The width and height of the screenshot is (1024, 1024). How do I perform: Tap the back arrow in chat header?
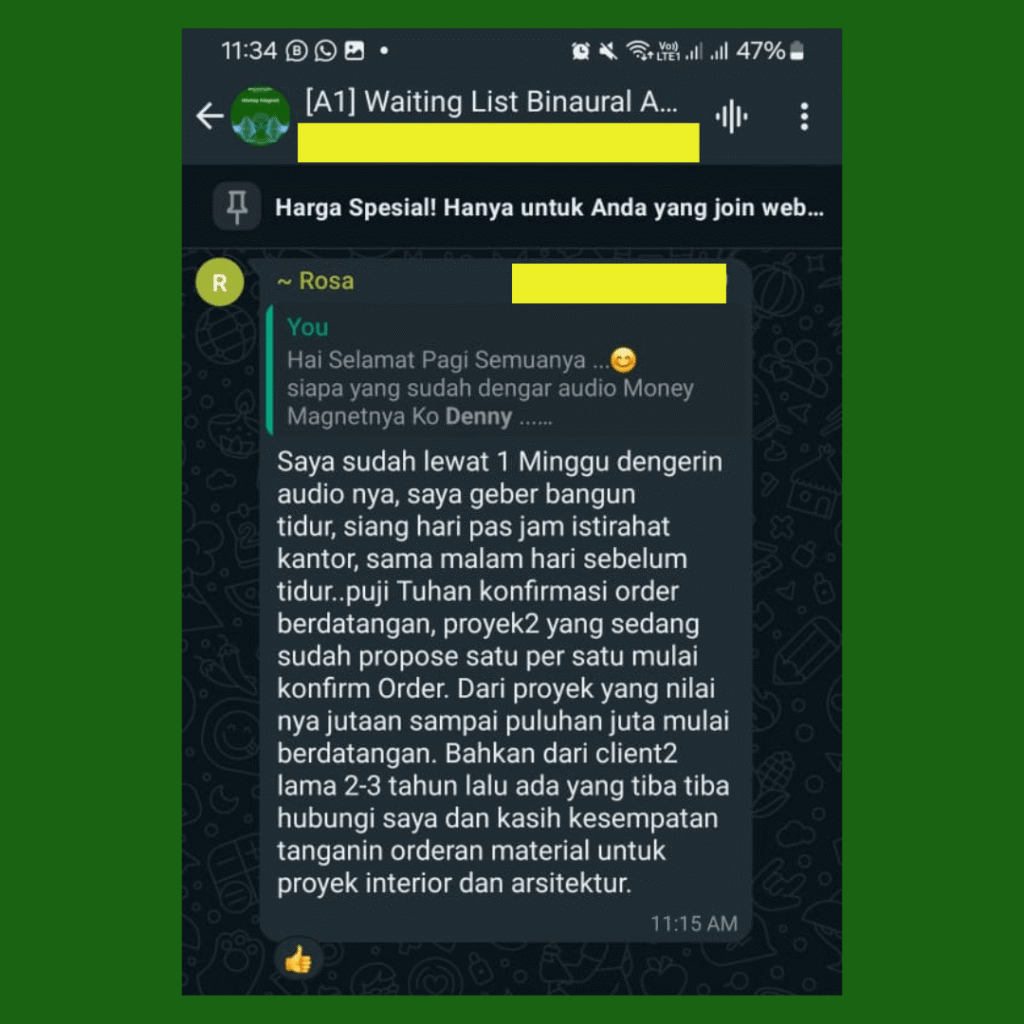210,116
